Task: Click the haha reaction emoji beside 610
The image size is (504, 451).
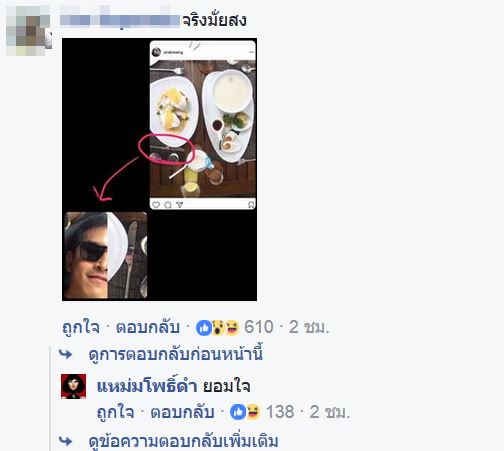Action: 232,328
